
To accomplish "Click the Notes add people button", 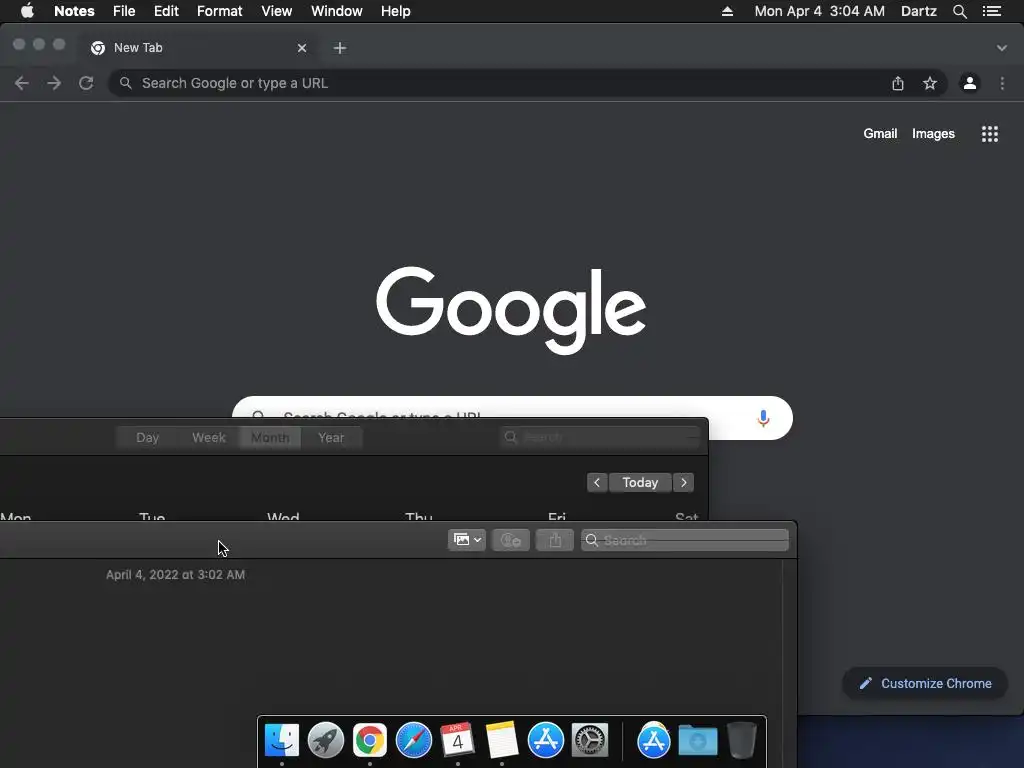I will 510,540.
